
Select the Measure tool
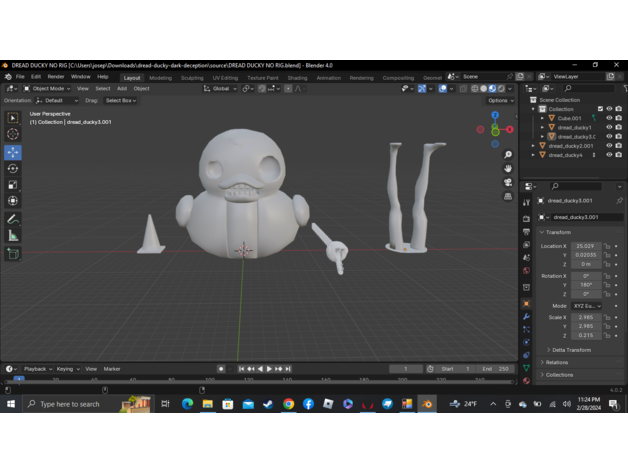tap(13, 235)
